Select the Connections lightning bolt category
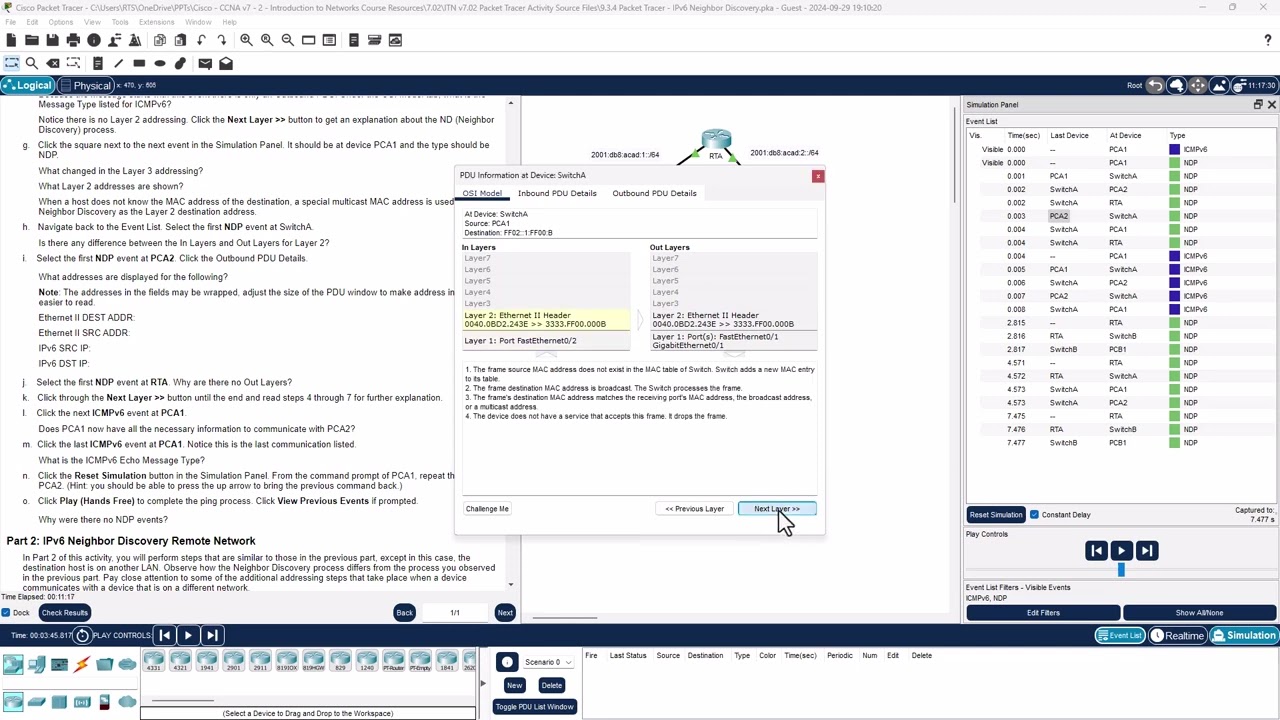Screen dimensions: 1280x720 [x=82, y=663]
